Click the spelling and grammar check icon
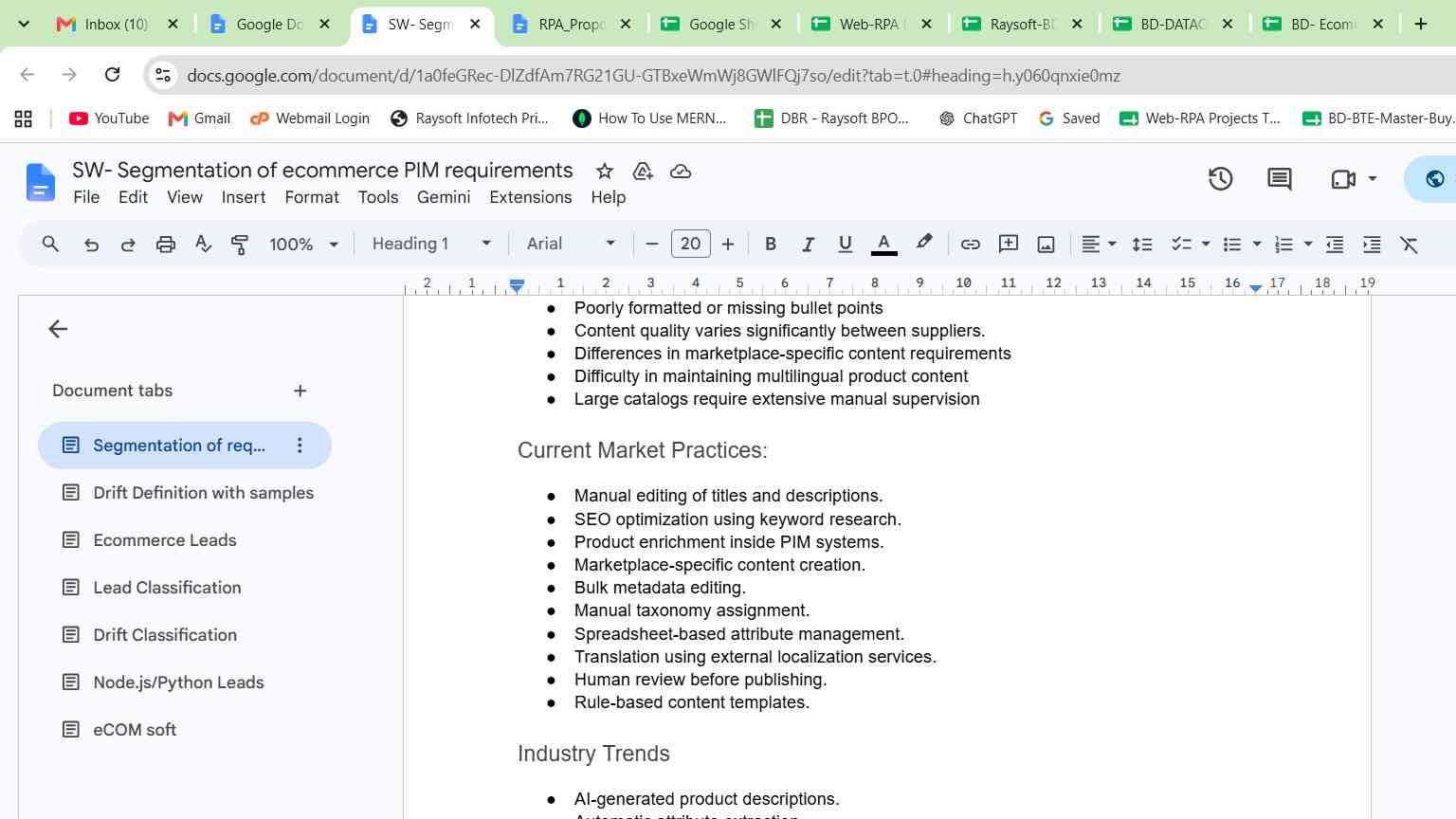 (203, 245)
